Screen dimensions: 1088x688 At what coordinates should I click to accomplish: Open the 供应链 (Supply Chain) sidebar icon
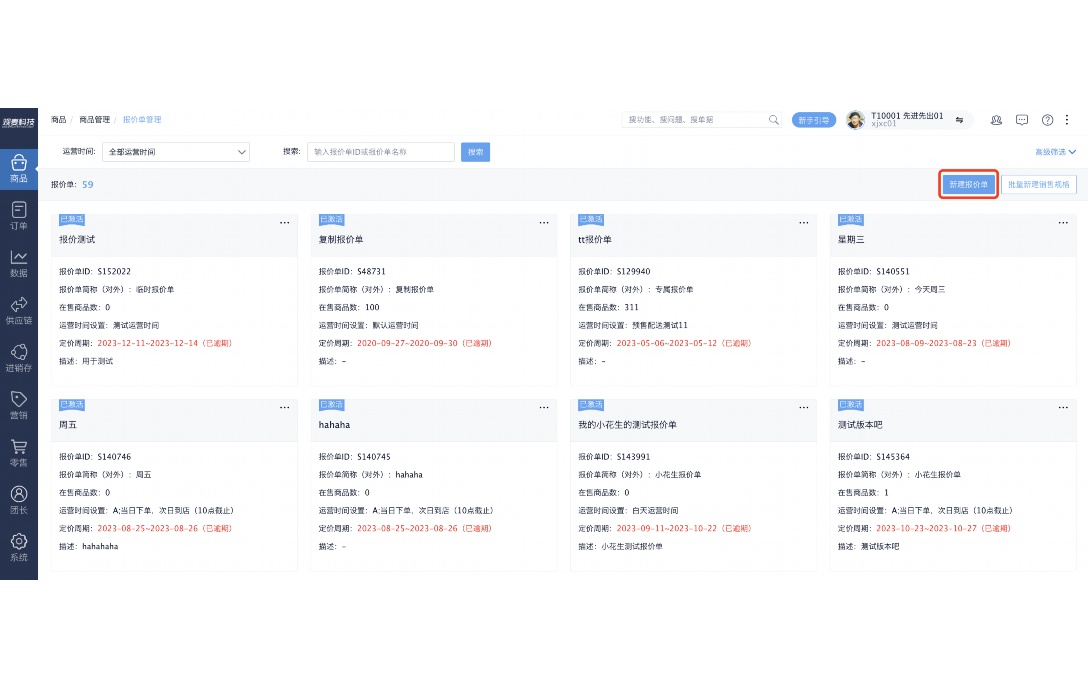pyautogui.click(x=19, y=306)
